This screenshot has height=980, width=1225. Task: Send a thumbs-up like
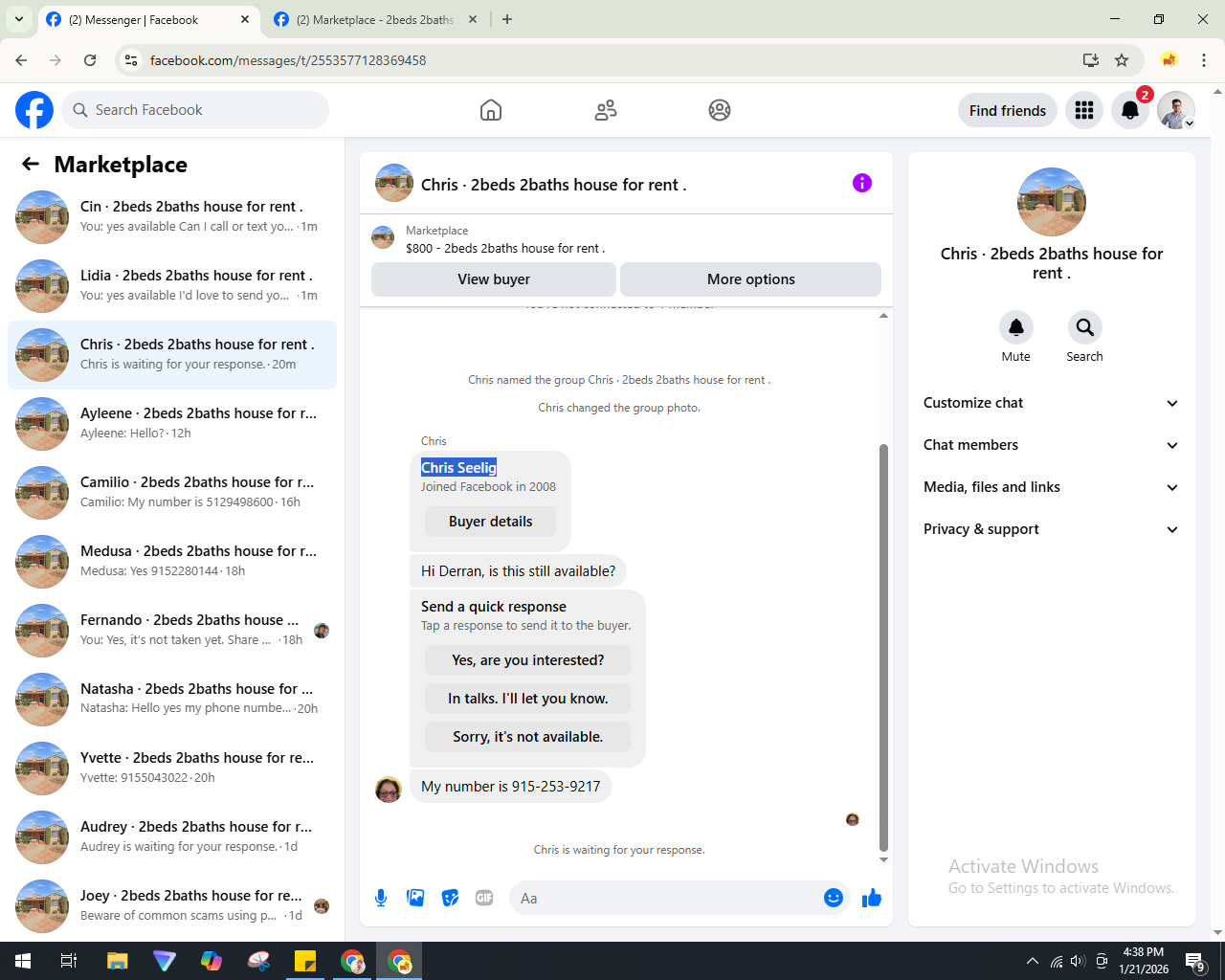point(872,898)
